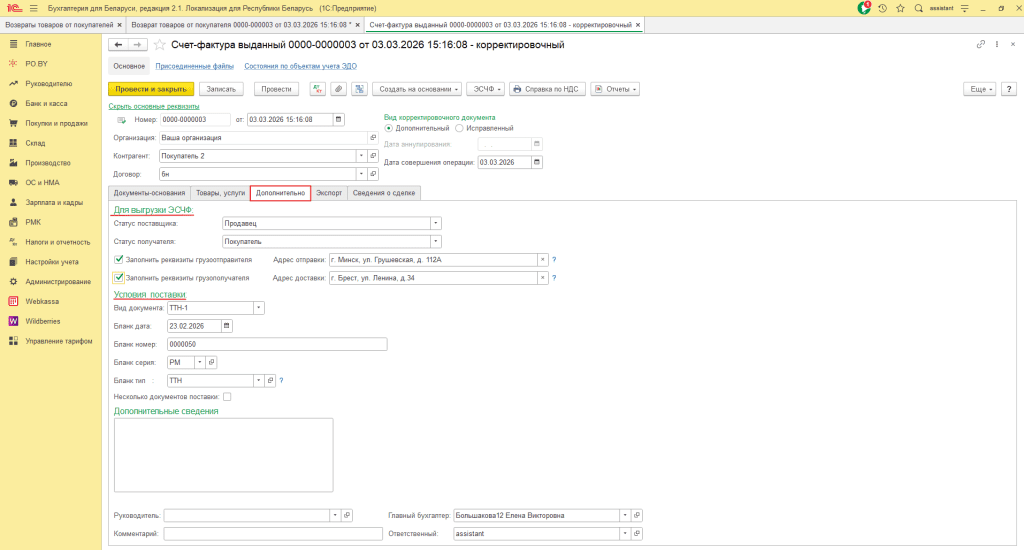Enable Несколько документов поставки checkbox
1024x550 pixels.
click(x=227, y=397)
